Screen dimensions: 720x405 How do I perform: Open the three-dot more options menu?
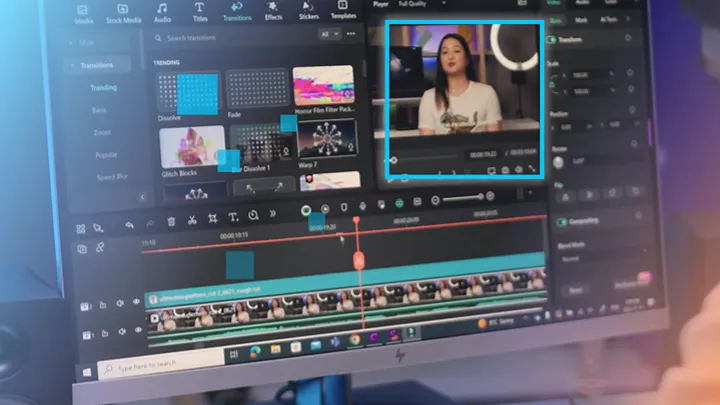pyautogui.click(x=351, y=34)
